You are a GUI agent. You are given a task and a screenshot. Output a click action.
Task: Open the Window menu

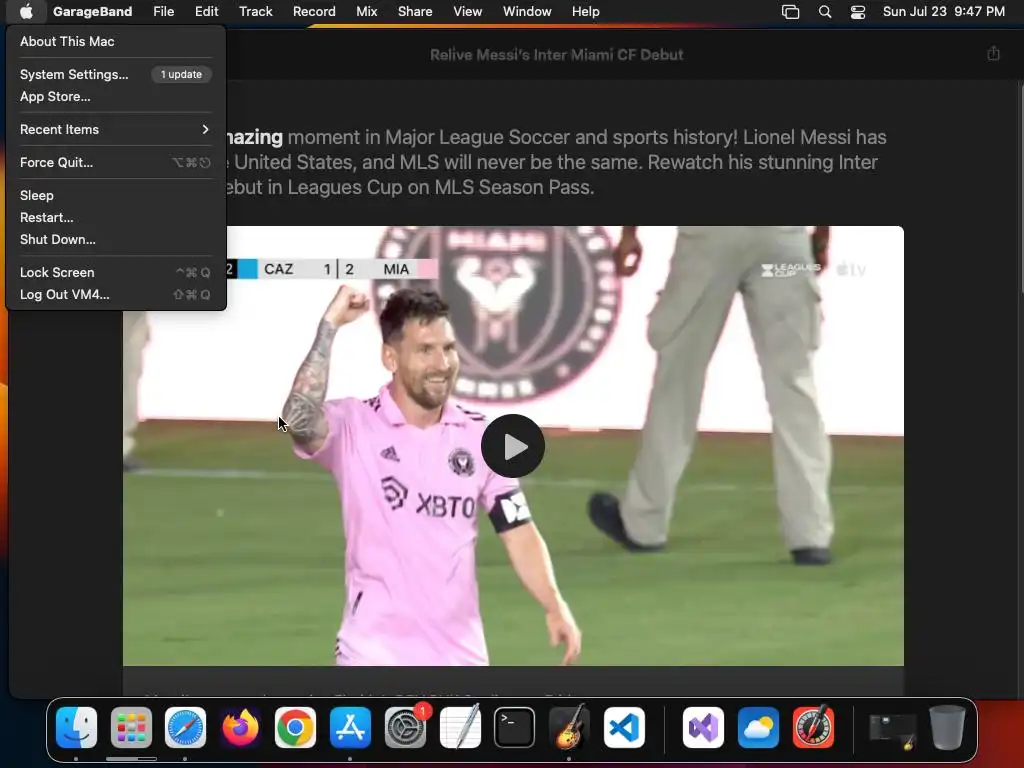(527, 12)
